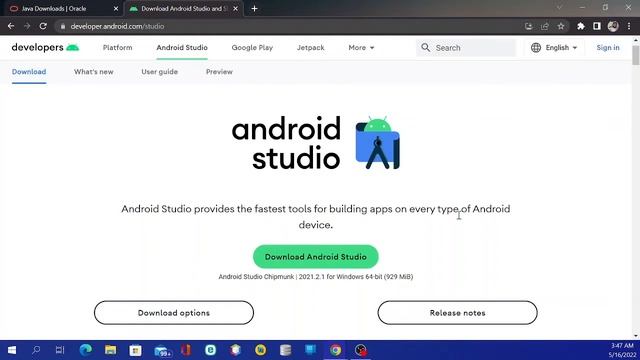Image resolution: width=640 pixels, height=360 pixels.
Task: Open Jetpack in top navigation
Action: pos(311,47)
